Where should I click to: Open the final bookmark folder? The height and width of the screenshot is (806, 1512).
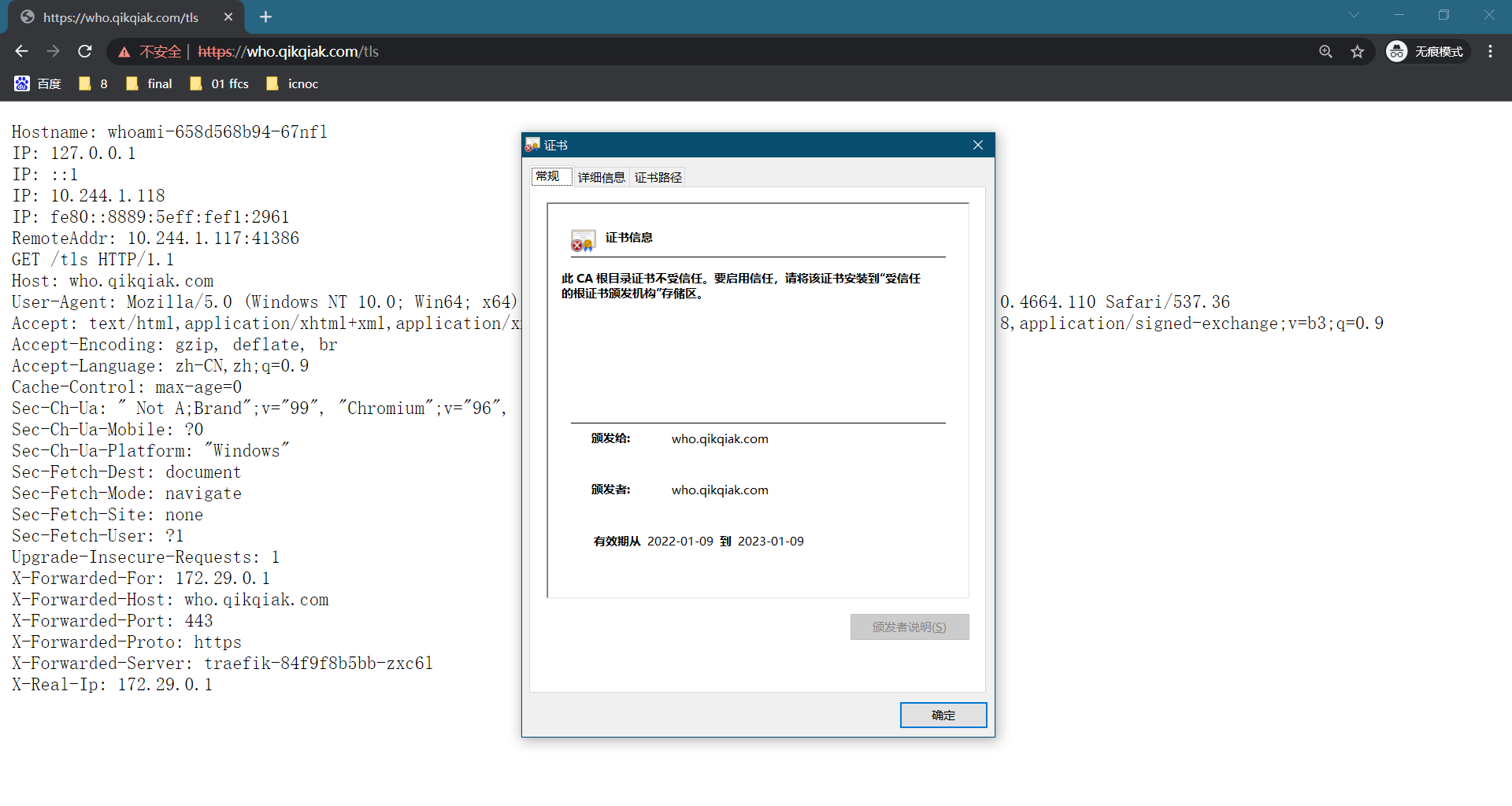(x=149, y=83)
